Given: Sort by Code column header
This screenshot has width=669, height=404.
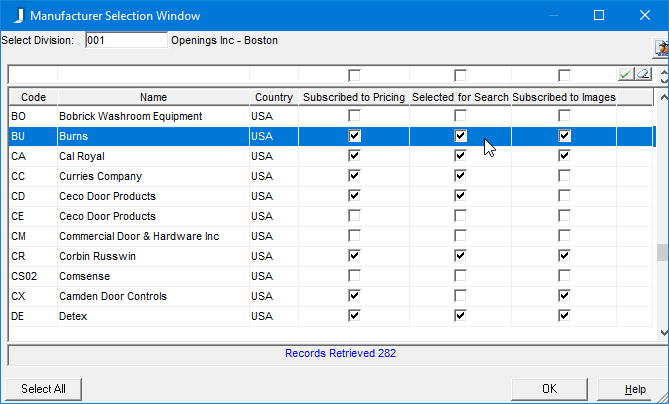Looking at the screenshot, I should pyautogui.click(x=33, y=97).
